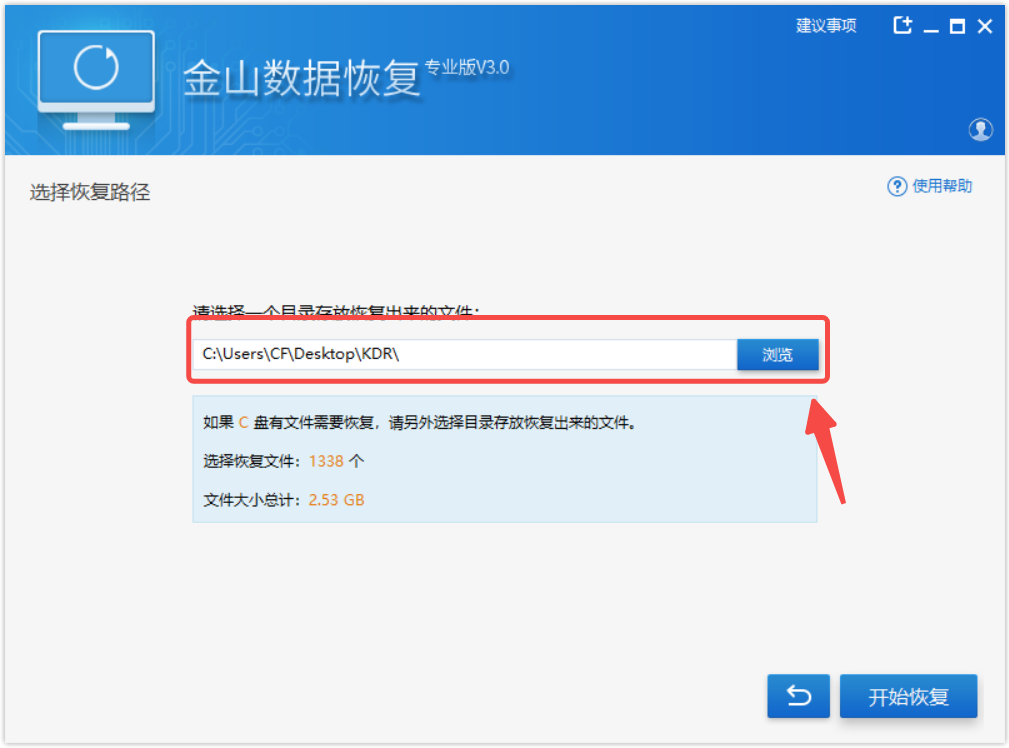Start recovery with 开始恢复 button
This screenshot has height=748, width=1009.
pyautogui.click(x=908, y=696)
